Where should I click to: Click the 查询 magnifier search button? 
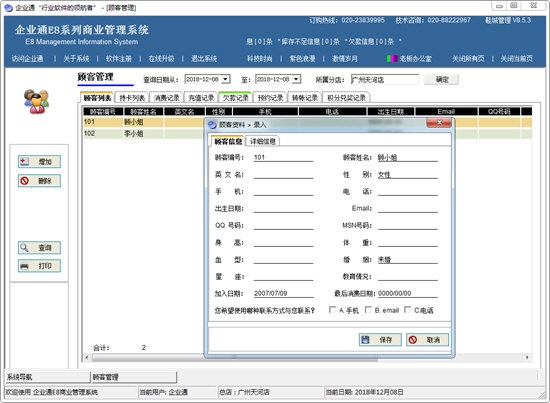click(39, 248)
